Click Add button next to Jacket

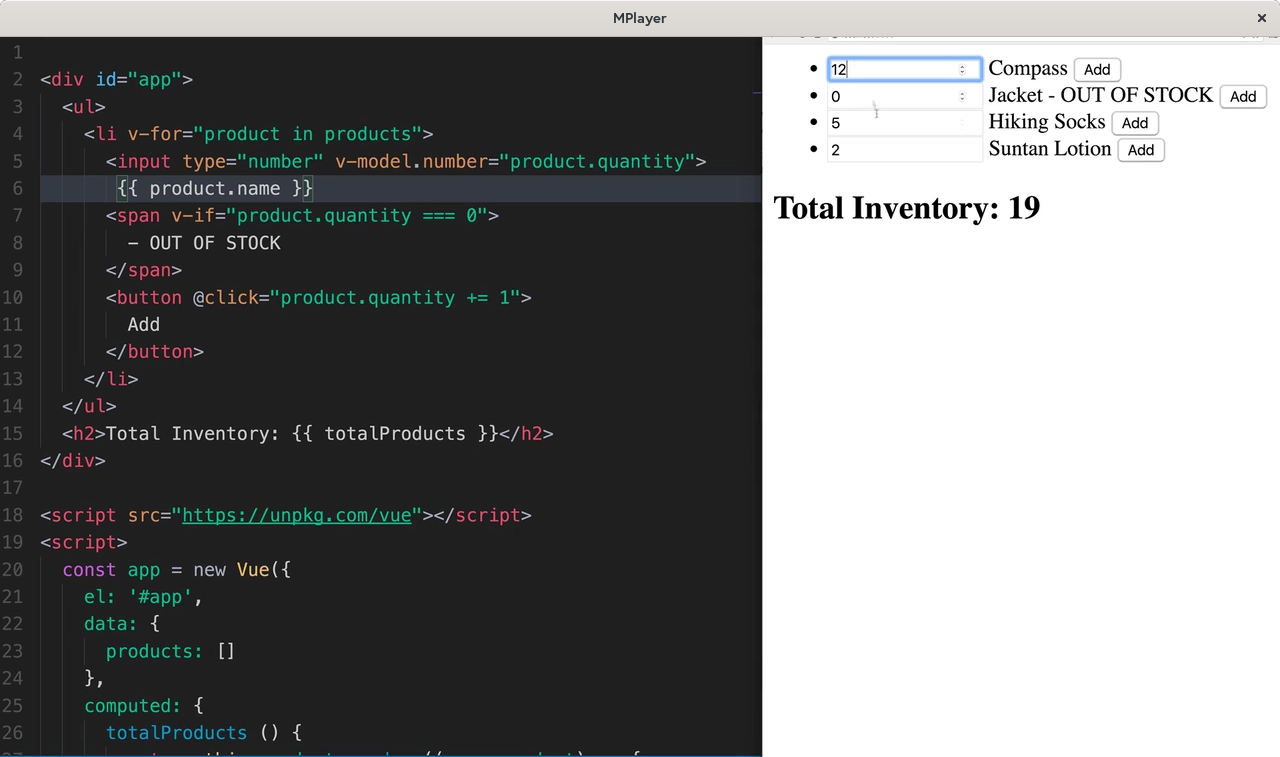click(x=1243, y=96)
